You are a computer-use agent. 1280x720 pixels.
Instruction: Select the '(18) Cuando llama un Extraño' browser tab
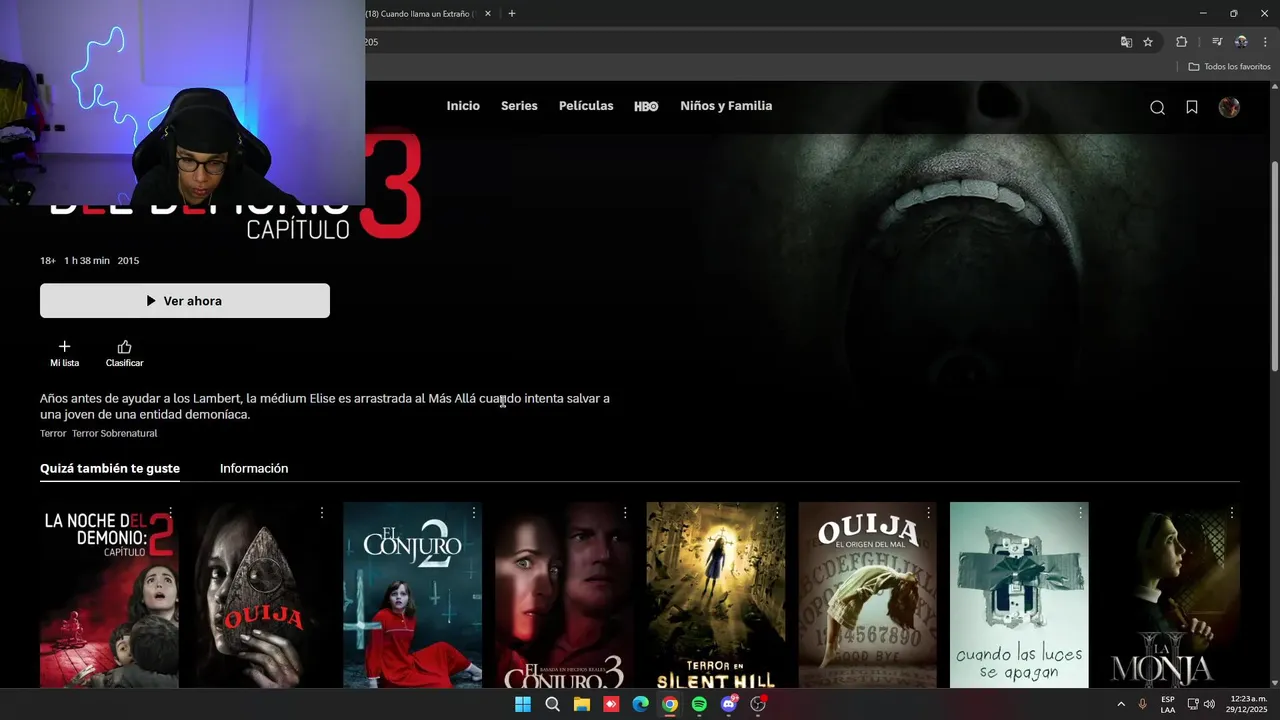tap(420, 14)
